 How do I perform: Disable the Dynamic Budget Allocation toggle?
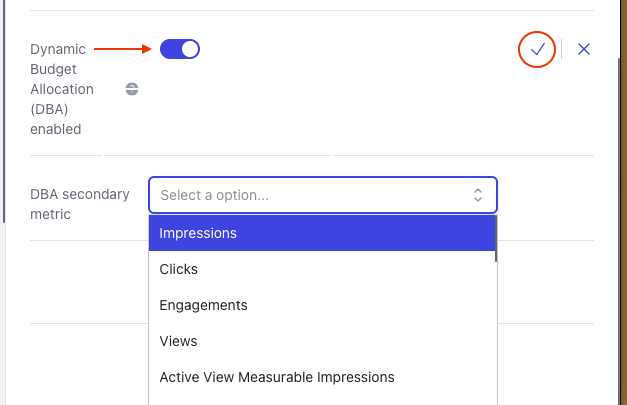pos(180,49)
